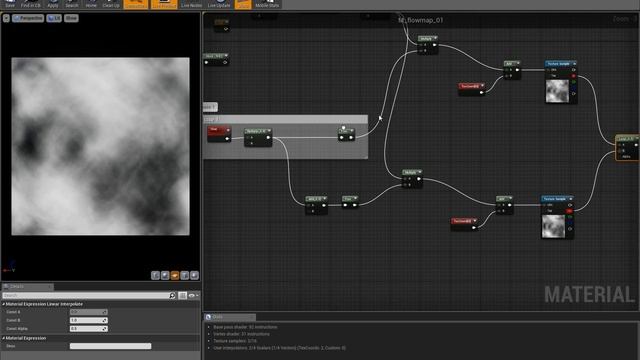
Task: Collapse Material Expression Linear Interpolate section
Action: 4,304
